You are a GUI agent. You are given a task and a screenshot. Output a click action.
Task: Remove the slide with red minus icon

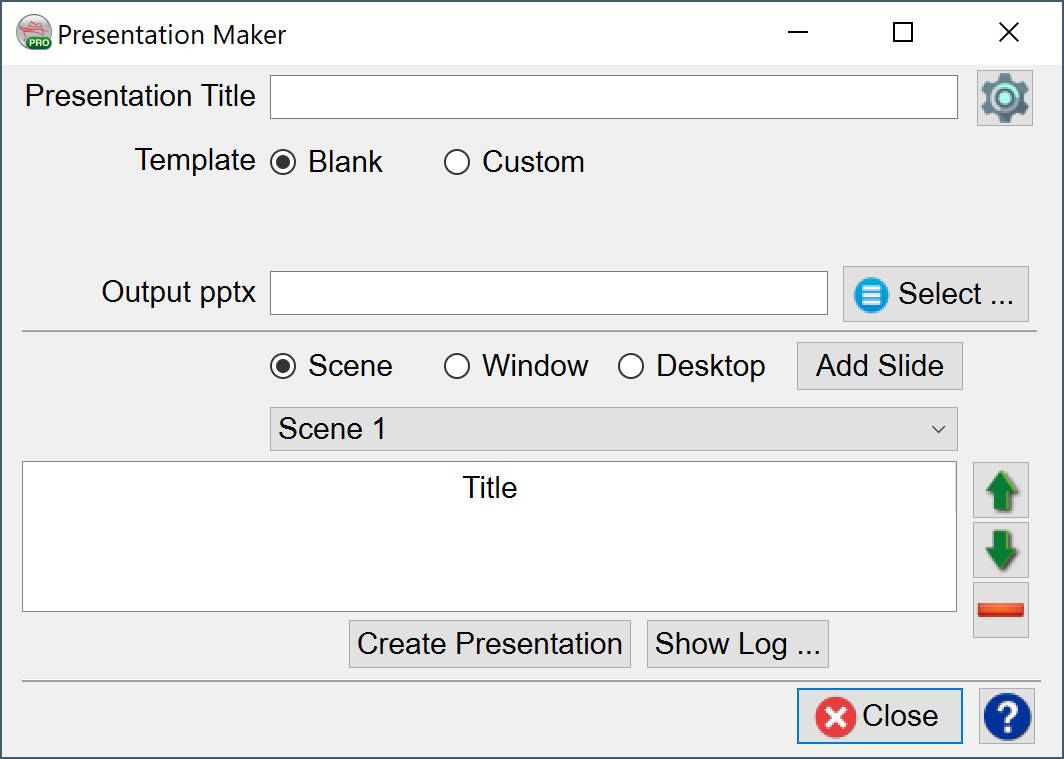(1000, 610)
